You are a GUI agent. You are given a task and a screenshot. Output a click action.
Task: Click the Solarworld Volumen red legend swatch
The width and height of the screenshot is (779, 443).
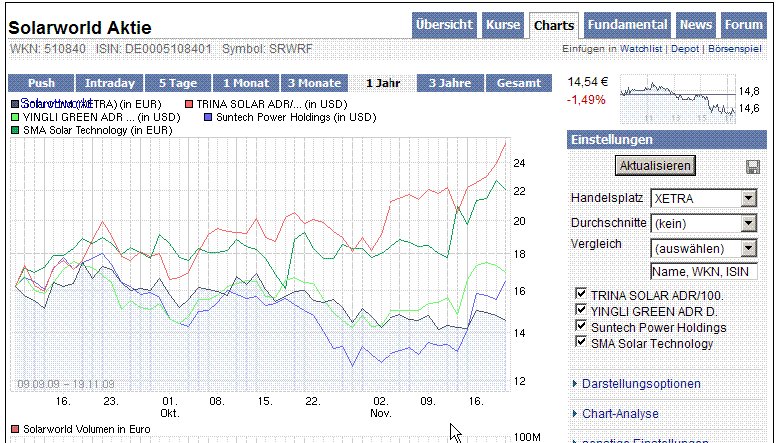tap(15, 429)
